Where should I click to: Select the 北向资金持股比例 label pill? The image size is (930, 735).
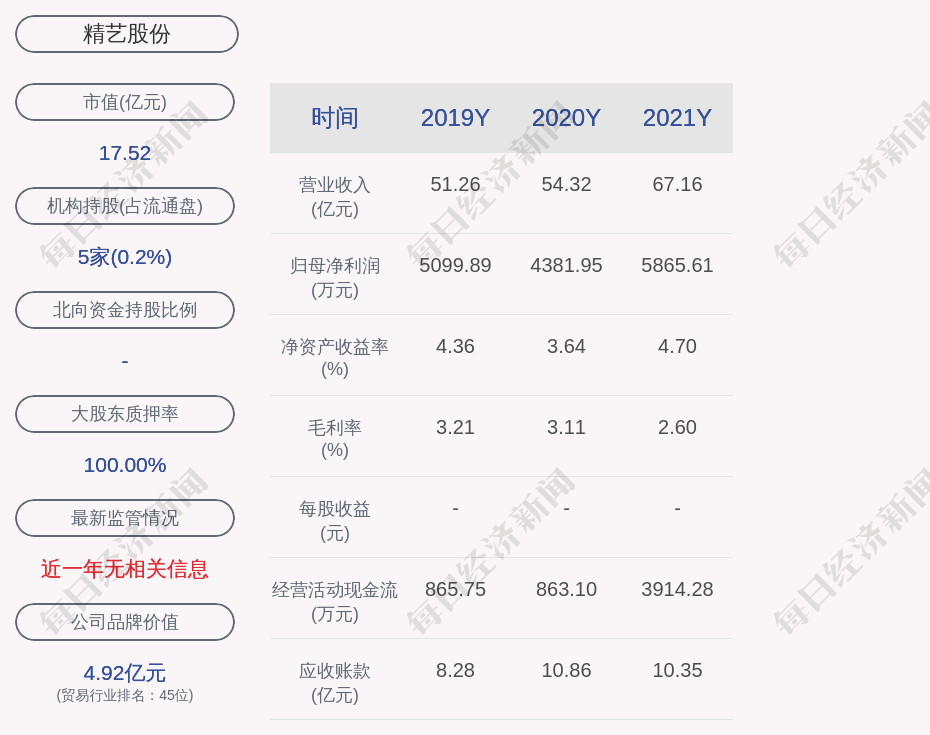(125, 310)
